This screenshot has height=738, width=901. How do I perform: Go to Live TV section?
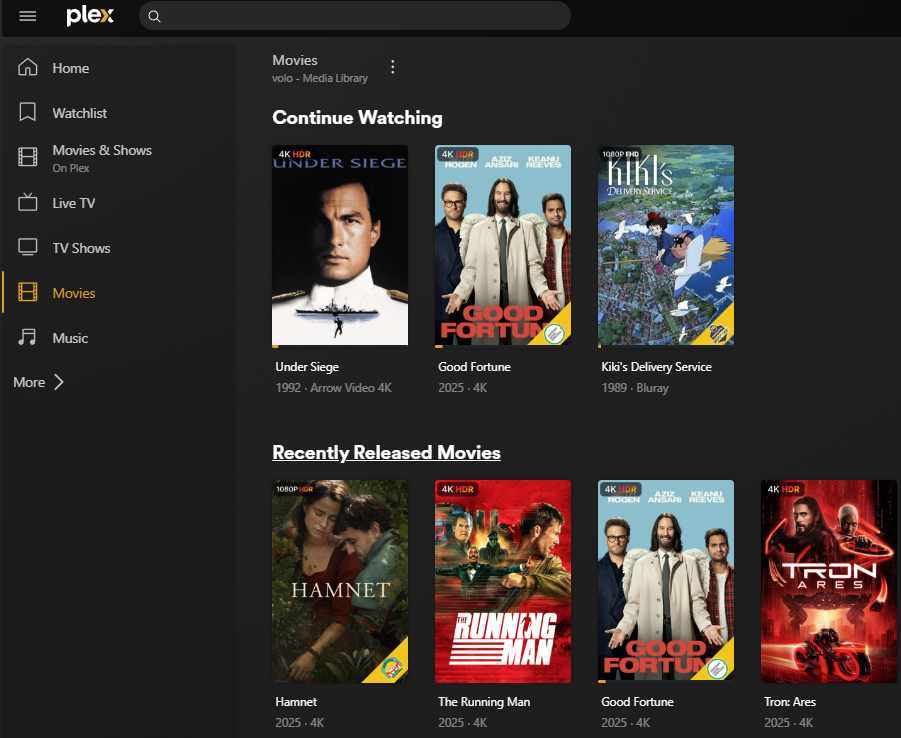click(74, 203)
